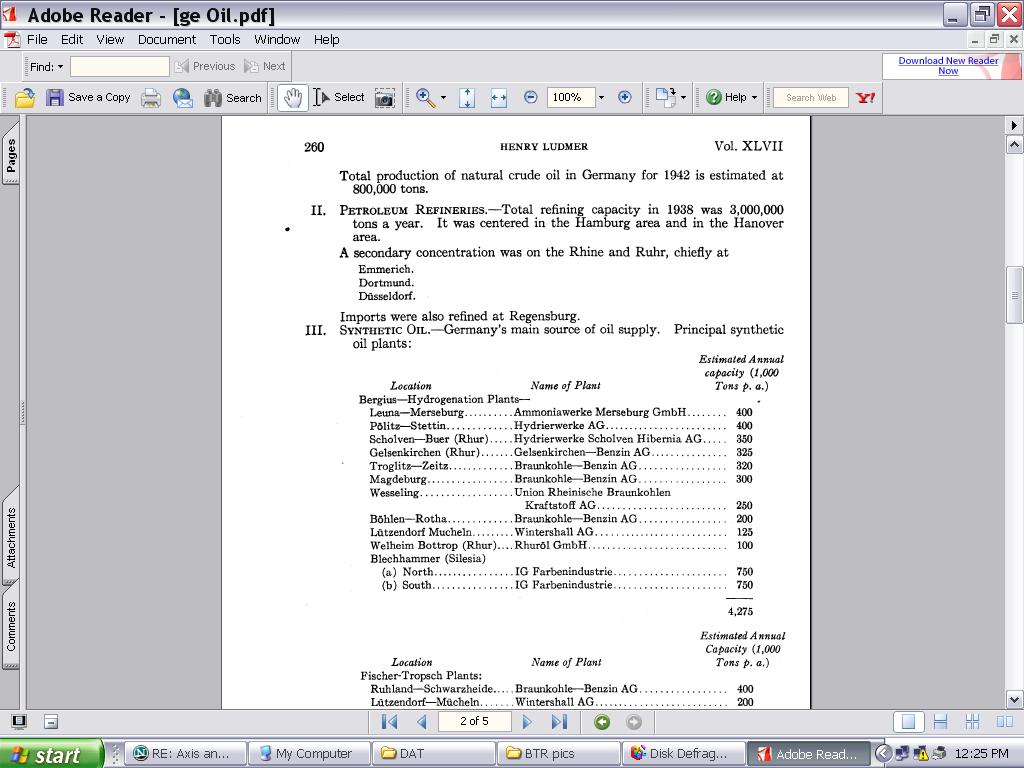This screenshot has width=1024, height=768.
Task: Click Download New Reader Now link
Action: coord(948,65)
